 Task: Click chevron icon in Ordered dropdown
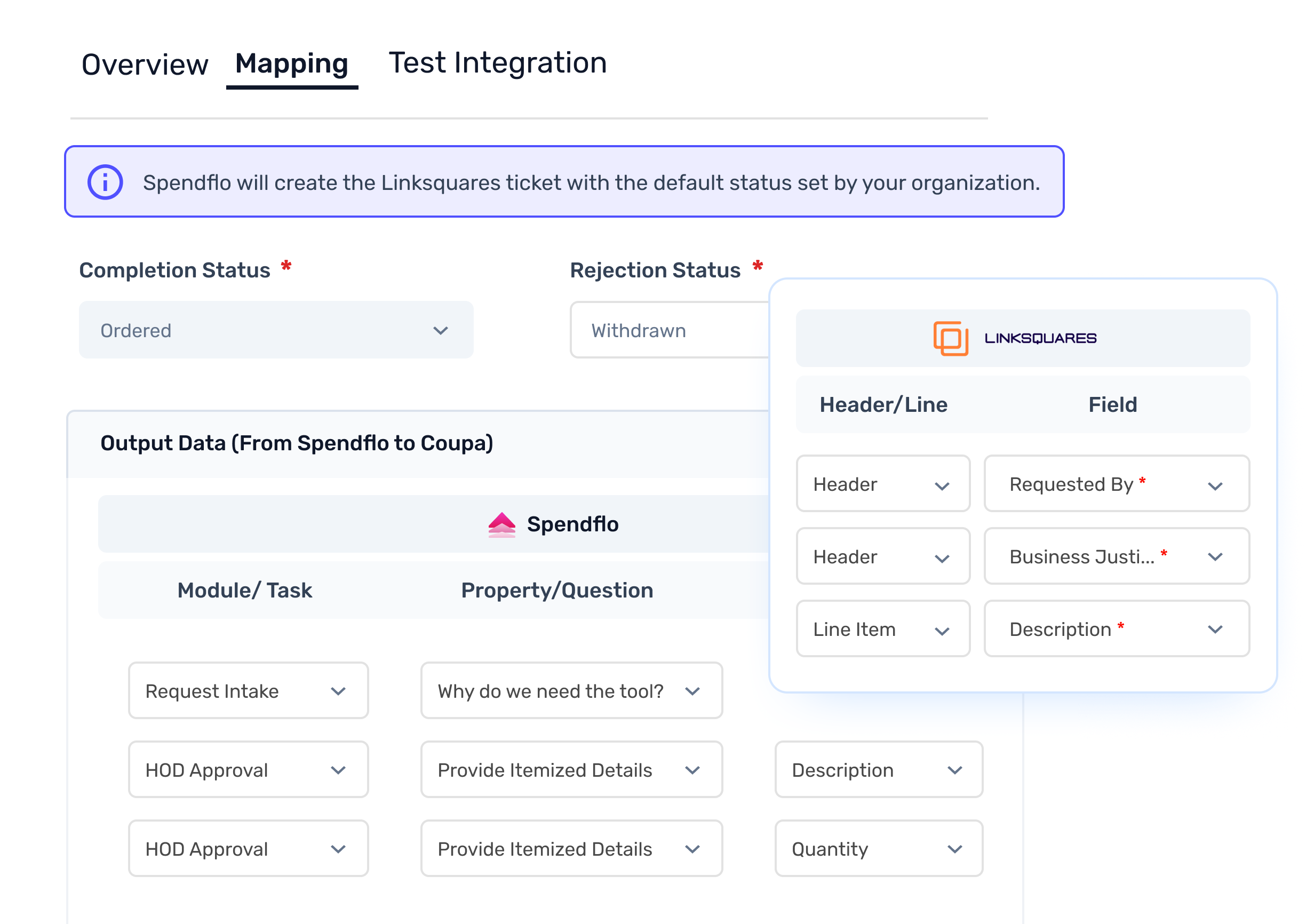coord(441,331)
